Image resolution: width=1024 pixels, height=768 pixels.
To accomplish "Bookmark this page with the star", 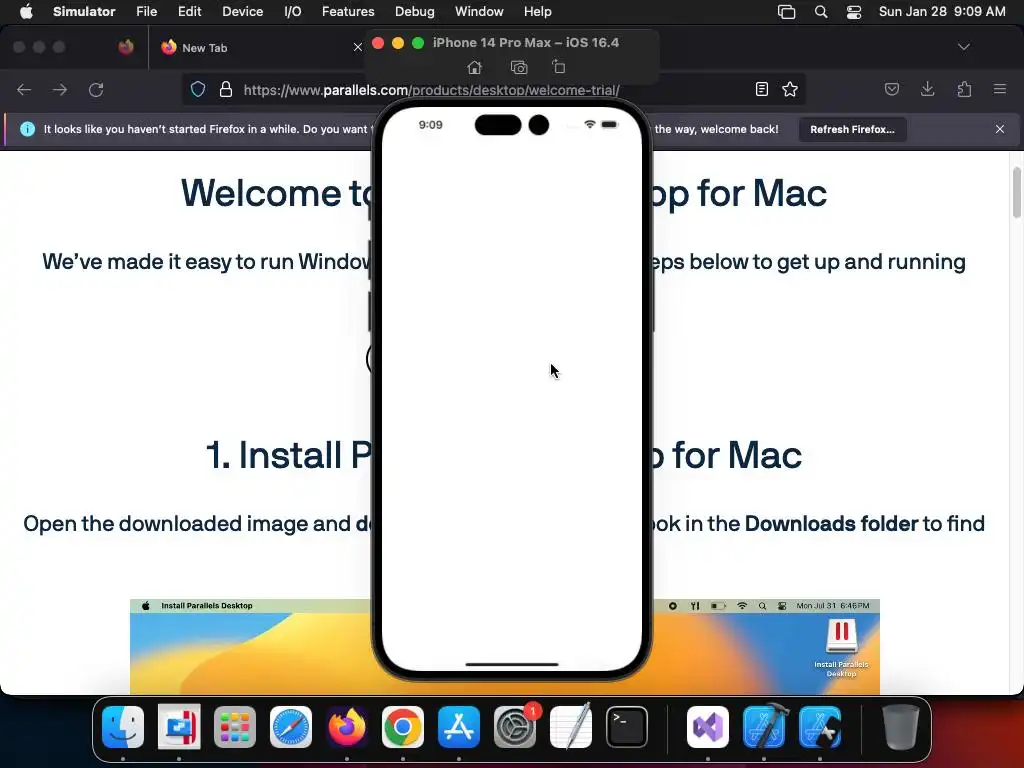I will 790,89.
